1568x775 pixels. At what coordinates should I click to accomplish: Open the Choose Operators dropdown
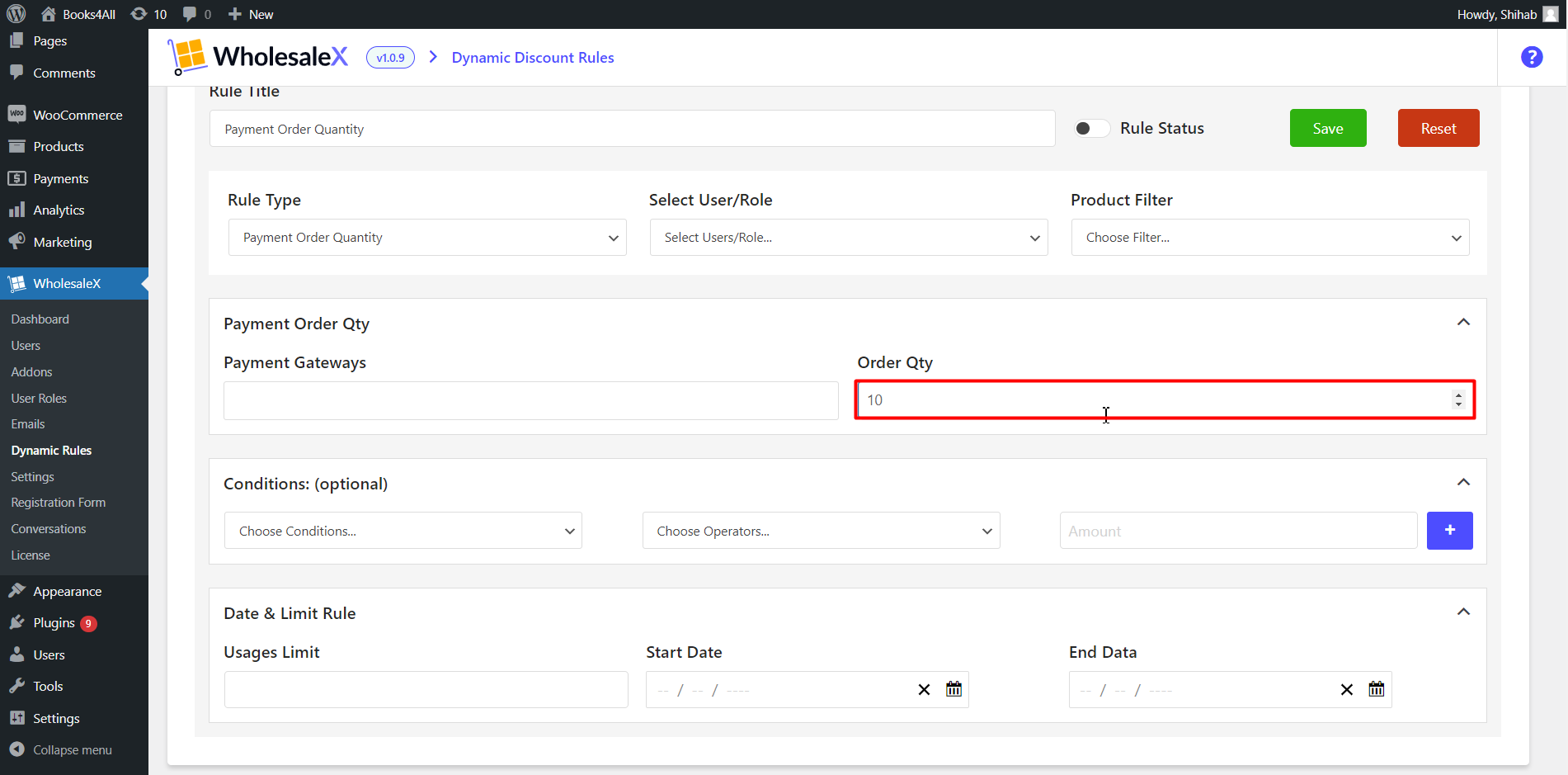point(822,531)
